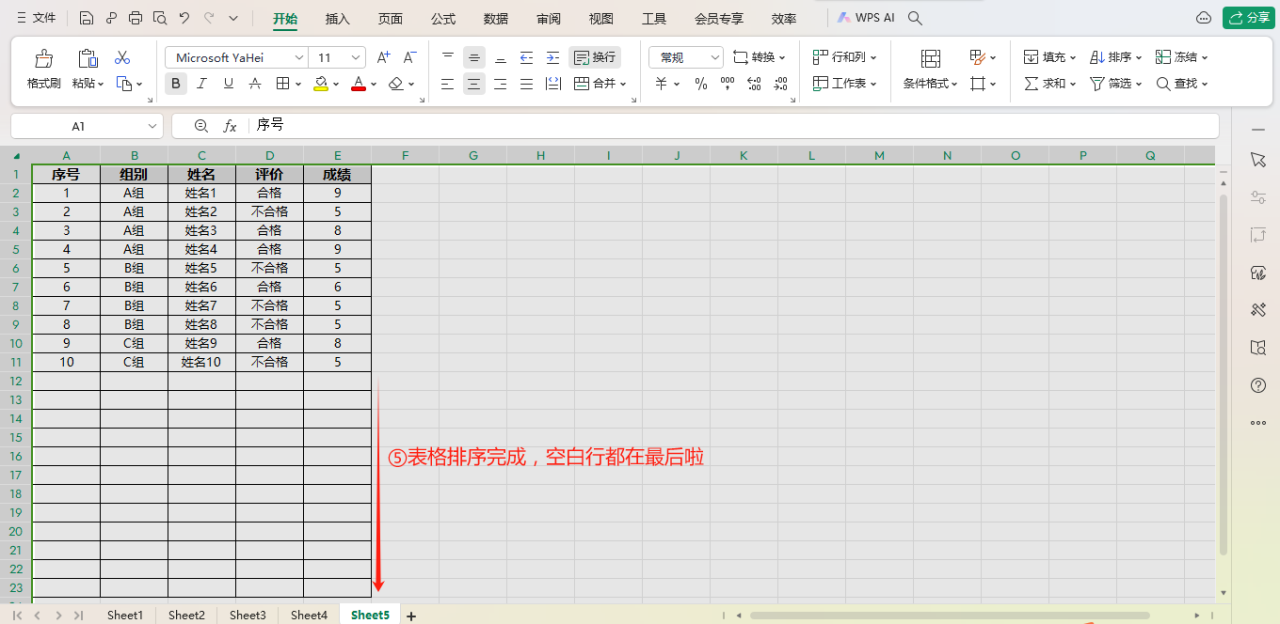Viewport: 1280px width, 624px height.
Task: Toggle Italic formatting
Action: tap(202, 84)
